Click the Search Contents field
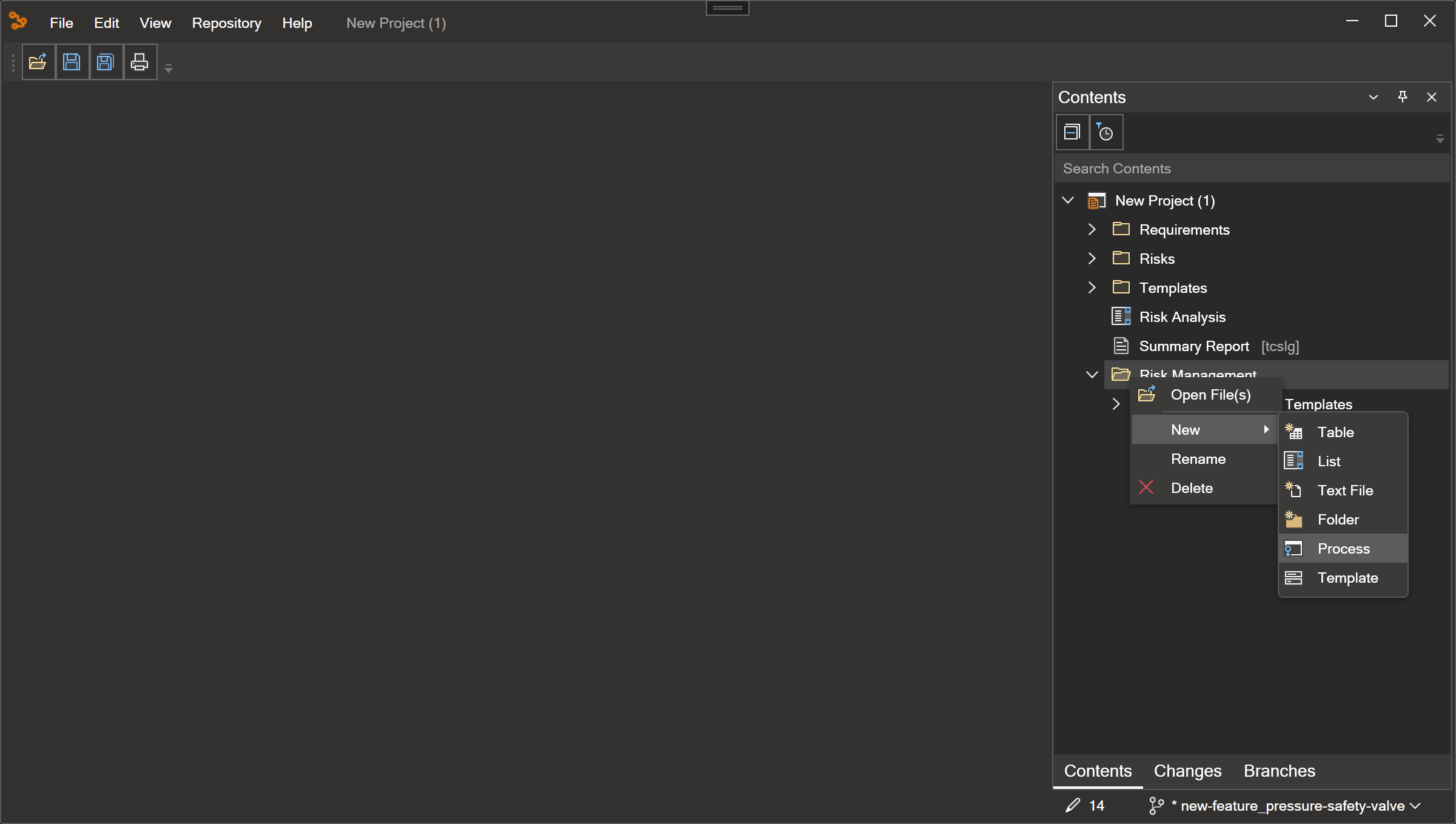The width and height of the screenshot is (1456, 824). pyautogui.click(x=1251, y=169)
